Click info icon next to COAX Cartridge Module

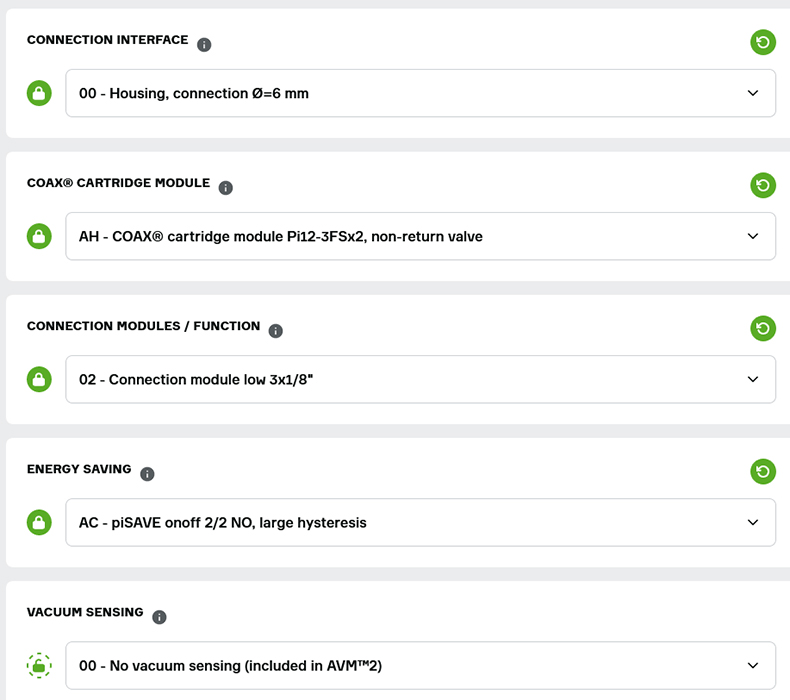pyautogui.click(x=226, y=188)
